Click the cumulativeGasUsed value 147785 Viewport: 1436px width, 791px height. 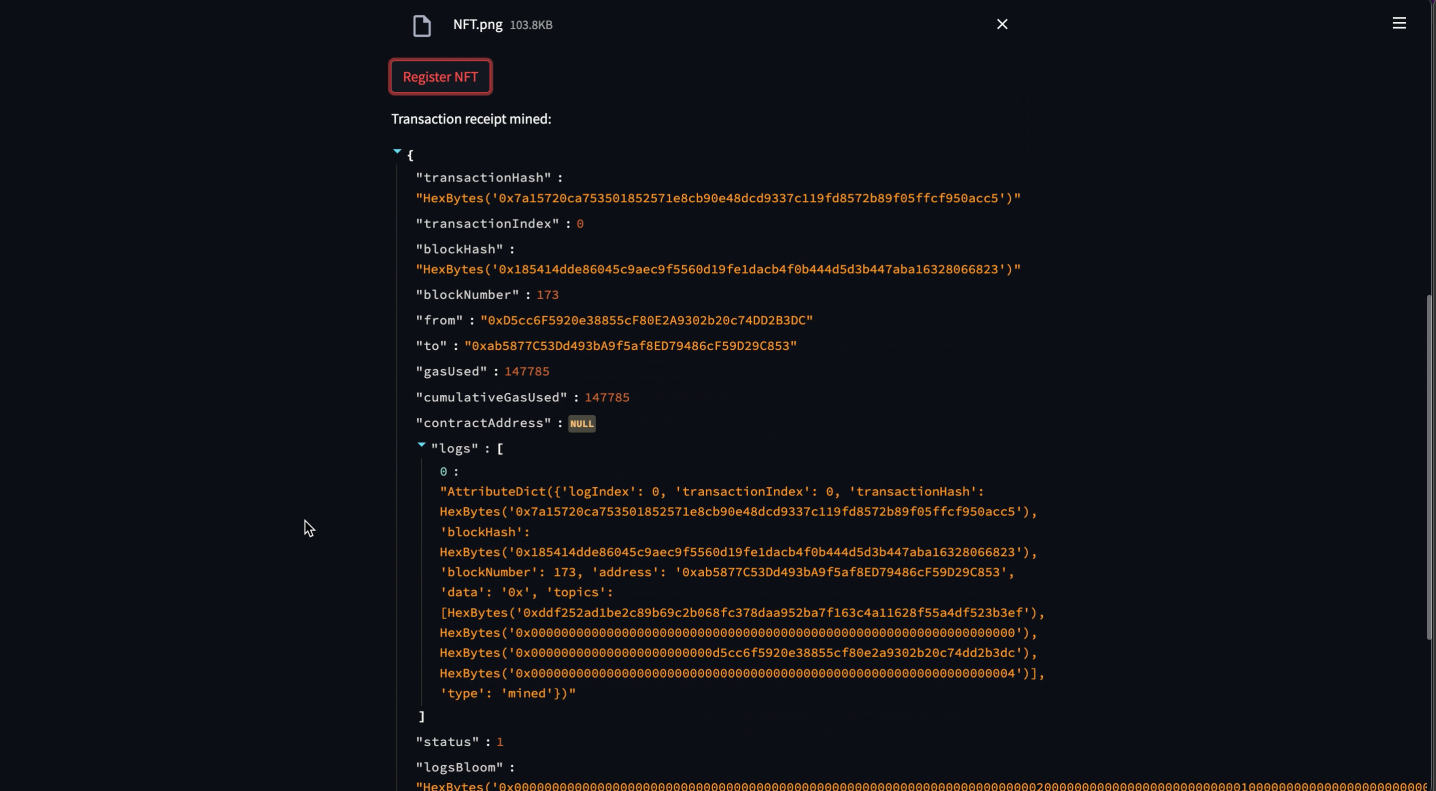click(x=607, y=397)
